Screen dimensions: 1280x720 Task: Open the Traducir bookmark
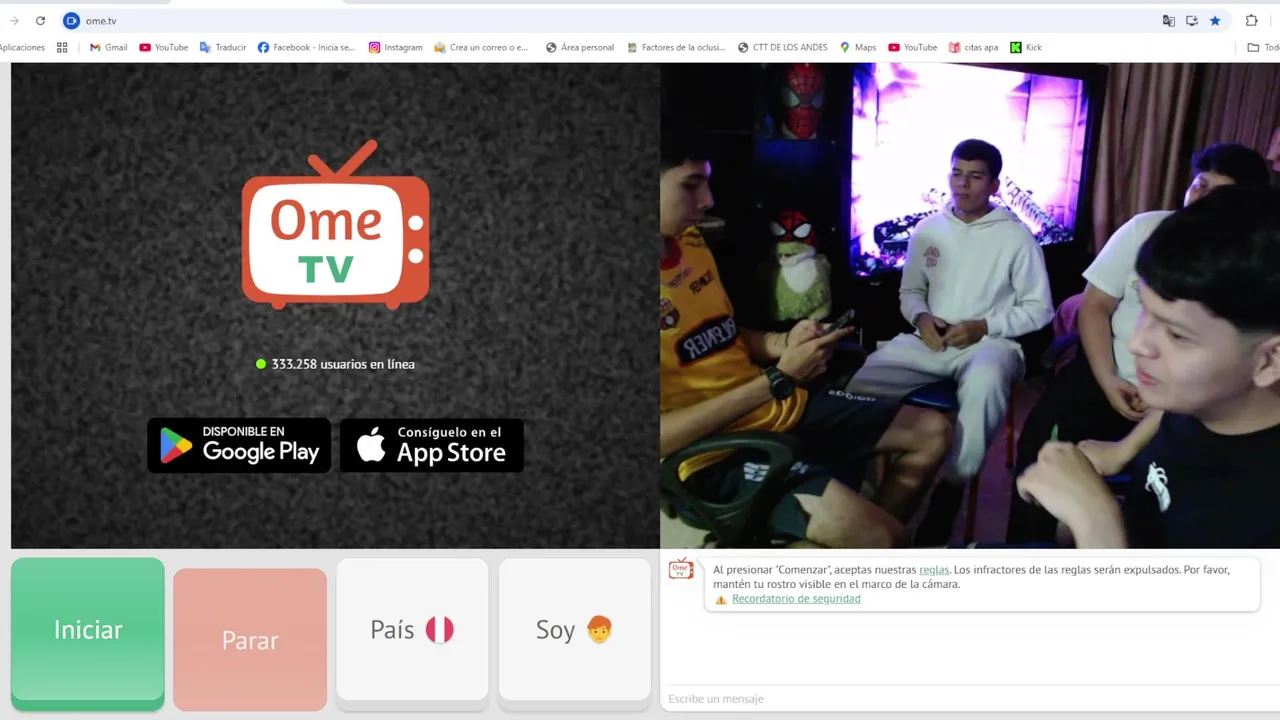[x=223, y=47]
